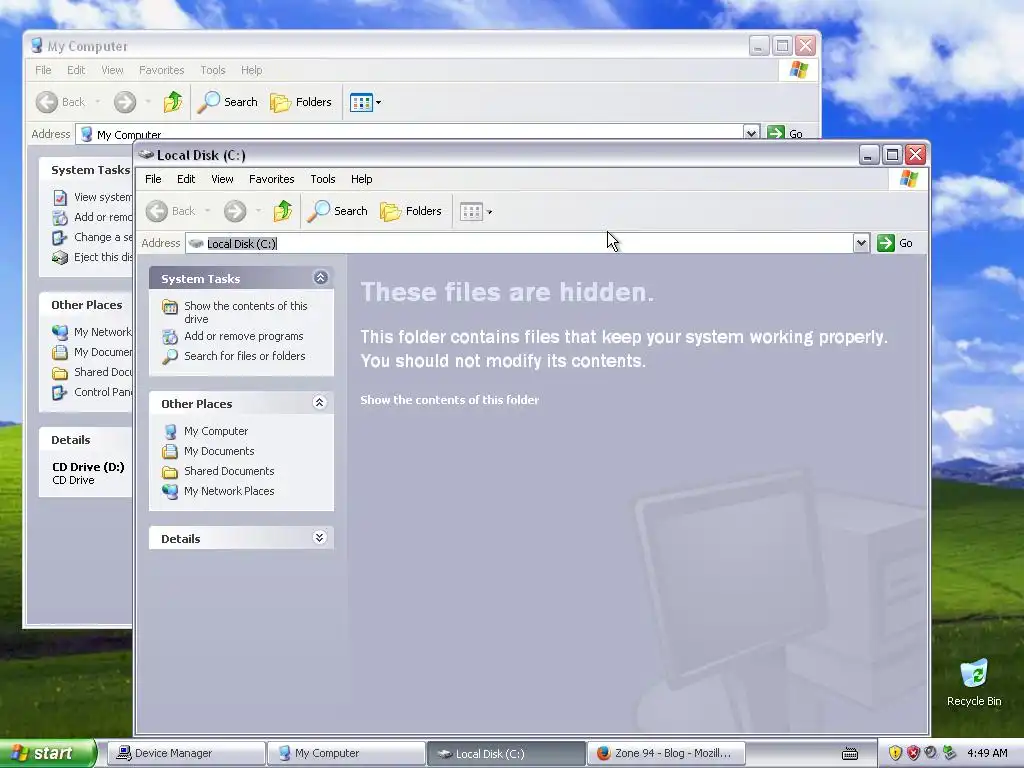Open Help menu in Local Disk window
This screenshot has width=1024, height=768.
[x=361, y=179]
